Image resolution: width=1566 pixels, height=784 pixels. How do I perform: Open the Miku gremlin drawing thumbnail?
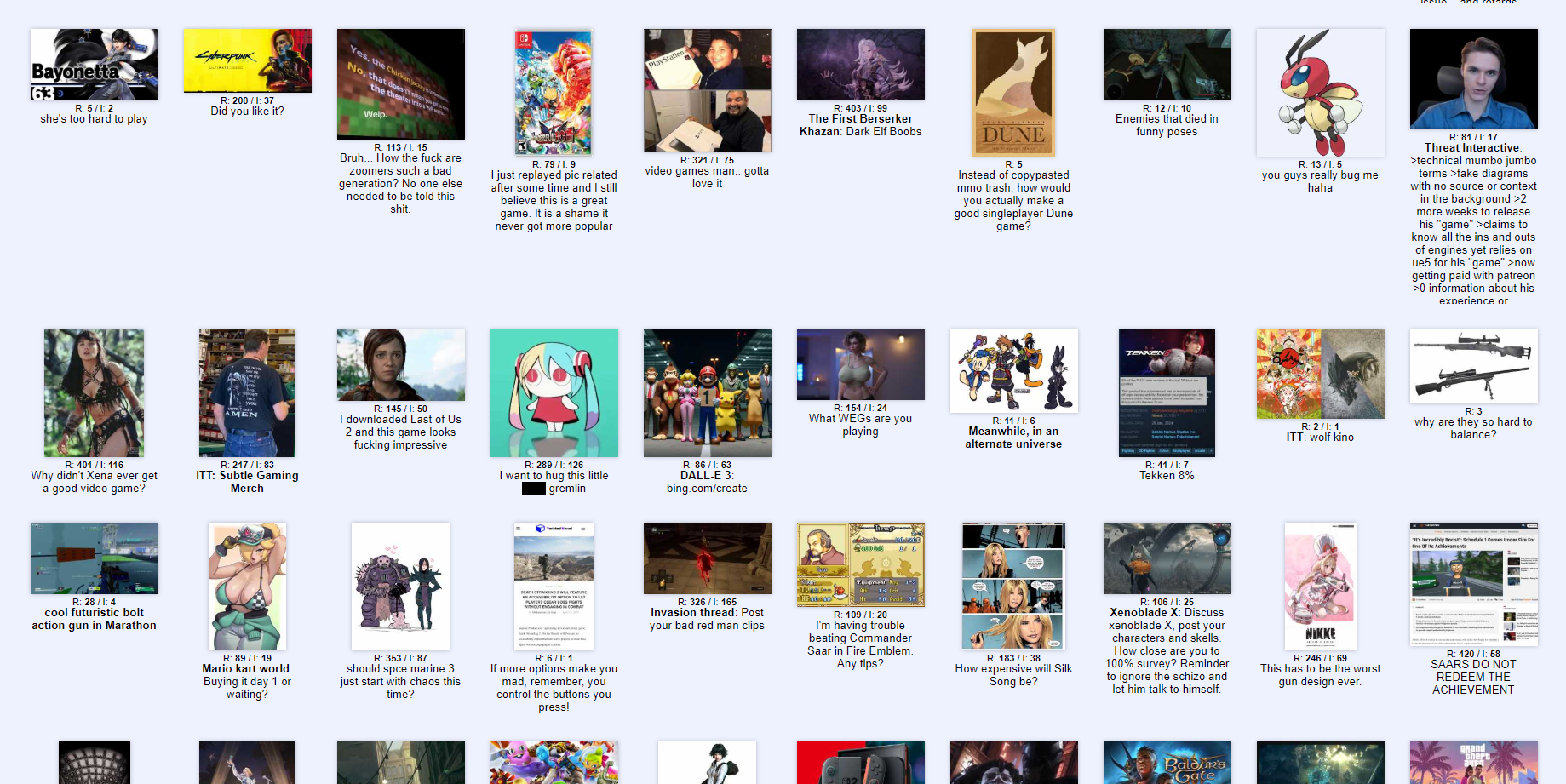pyautogui.click(x=554, y=393)
